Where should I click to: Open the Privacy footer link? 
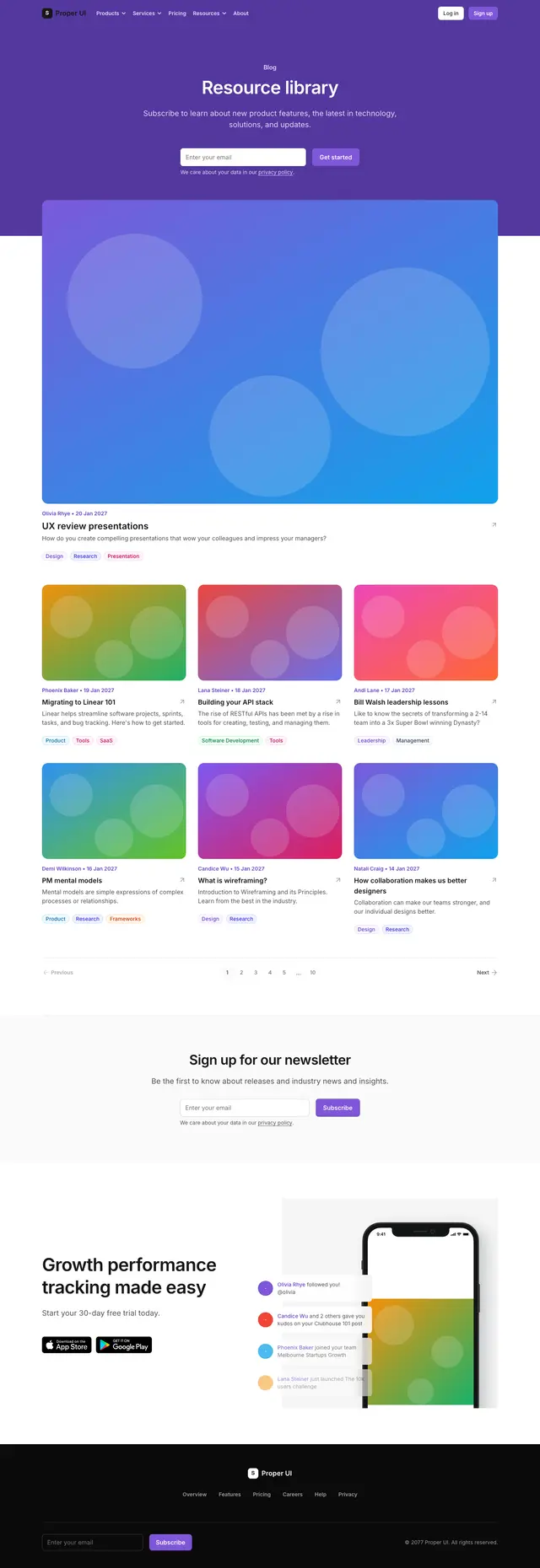pyautogui.click(x=348, y=1495)
